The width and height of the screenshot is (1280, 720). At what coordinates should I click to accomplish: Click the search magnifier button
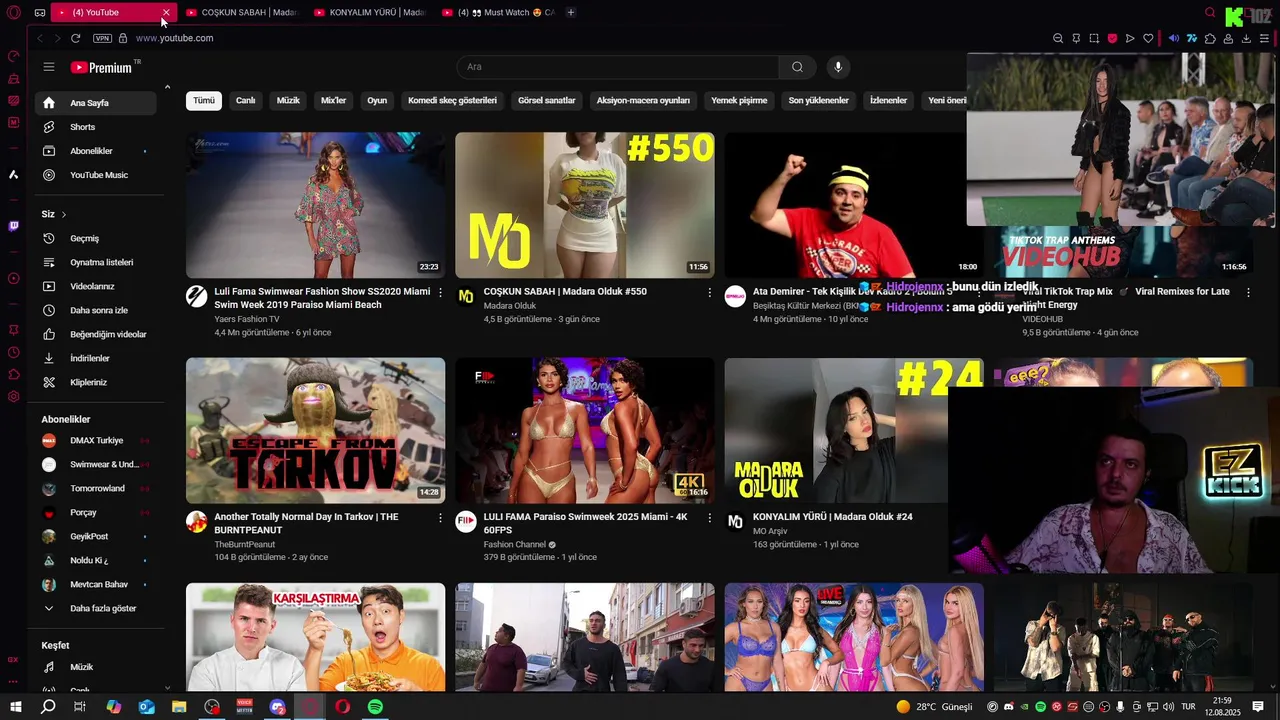click(797, 67)
